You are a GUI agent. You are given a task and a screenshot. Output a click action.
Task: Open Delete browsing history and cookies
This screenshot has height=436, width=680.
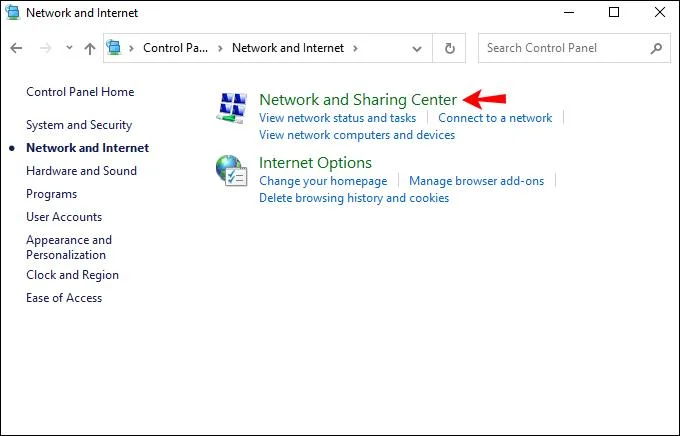click(x=354, y=198)
